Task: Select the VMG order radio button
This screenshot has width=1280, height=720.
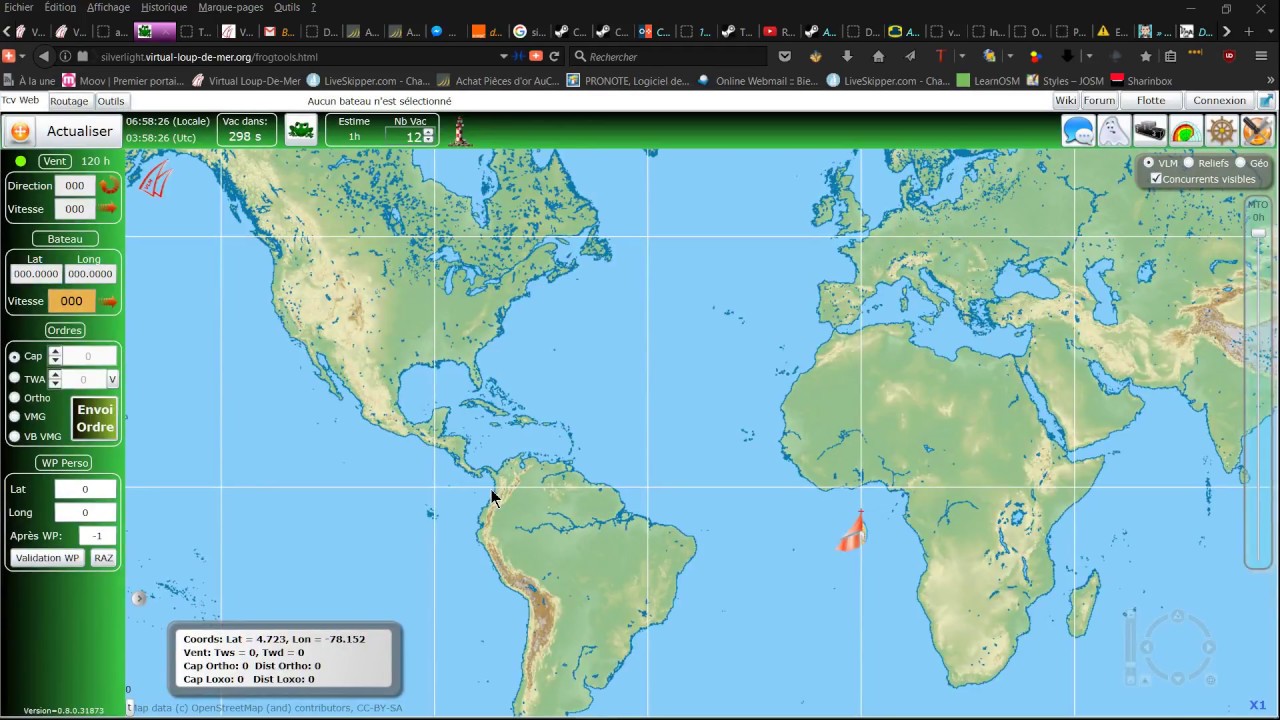Action: tap(15, 416)
